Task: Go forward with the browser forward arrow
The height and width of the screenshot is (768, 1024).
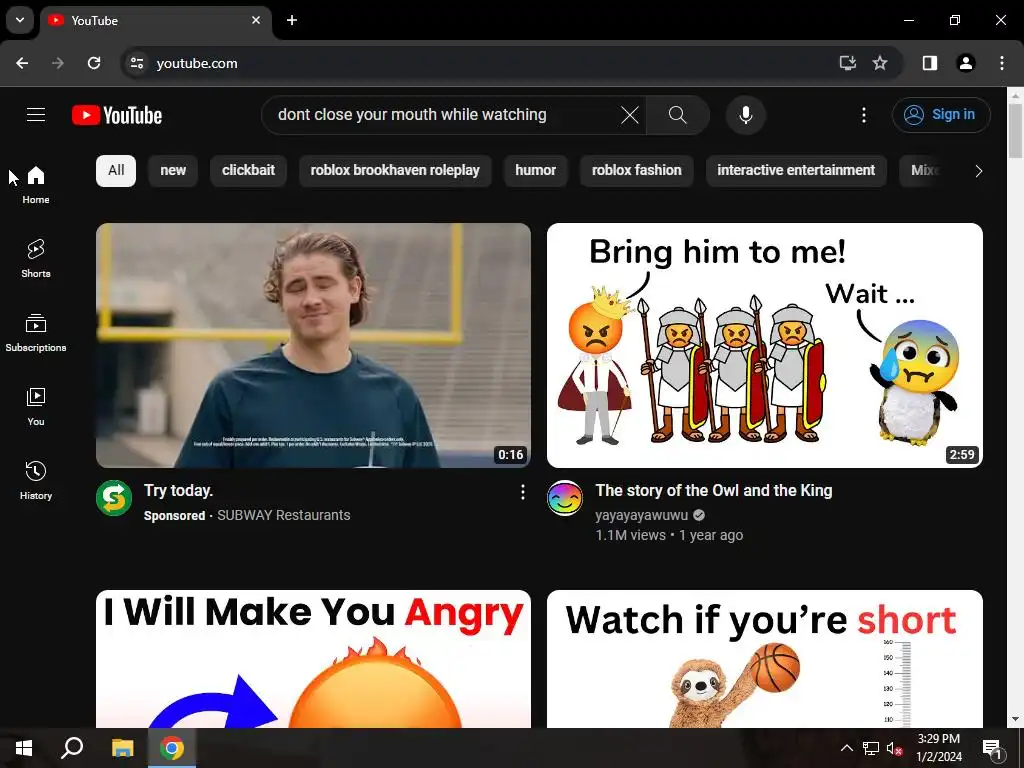Action: tap(58, 63)
